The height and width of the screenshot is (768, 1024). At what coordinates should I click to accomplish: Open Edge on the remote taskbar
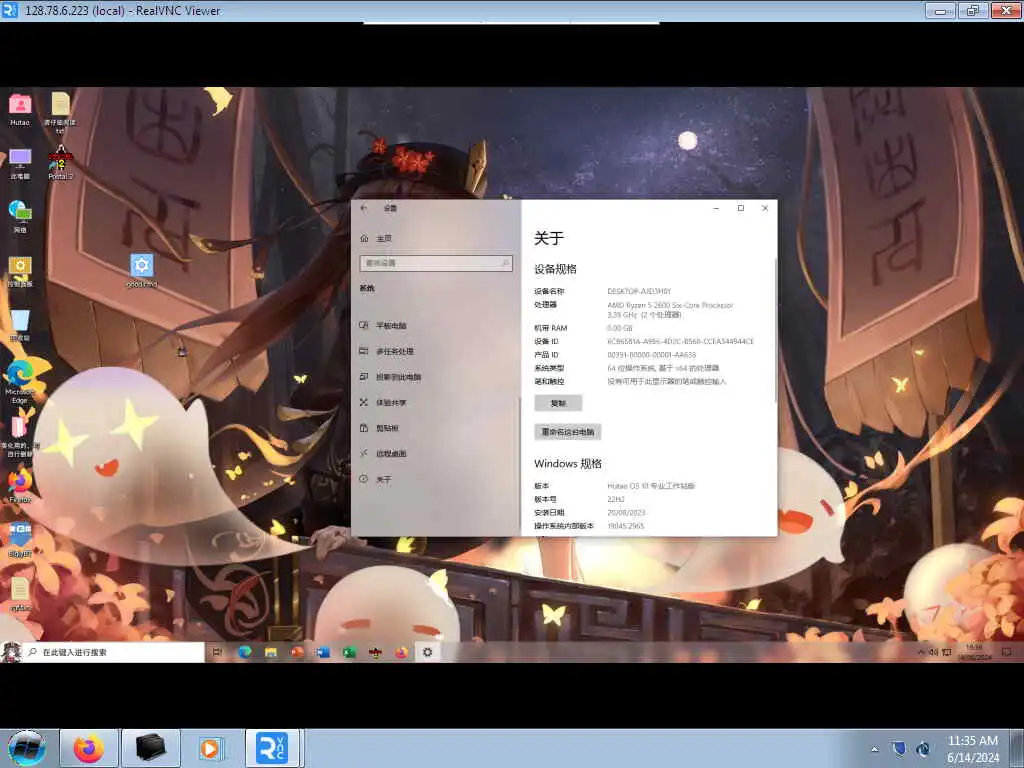click(245, 652)
